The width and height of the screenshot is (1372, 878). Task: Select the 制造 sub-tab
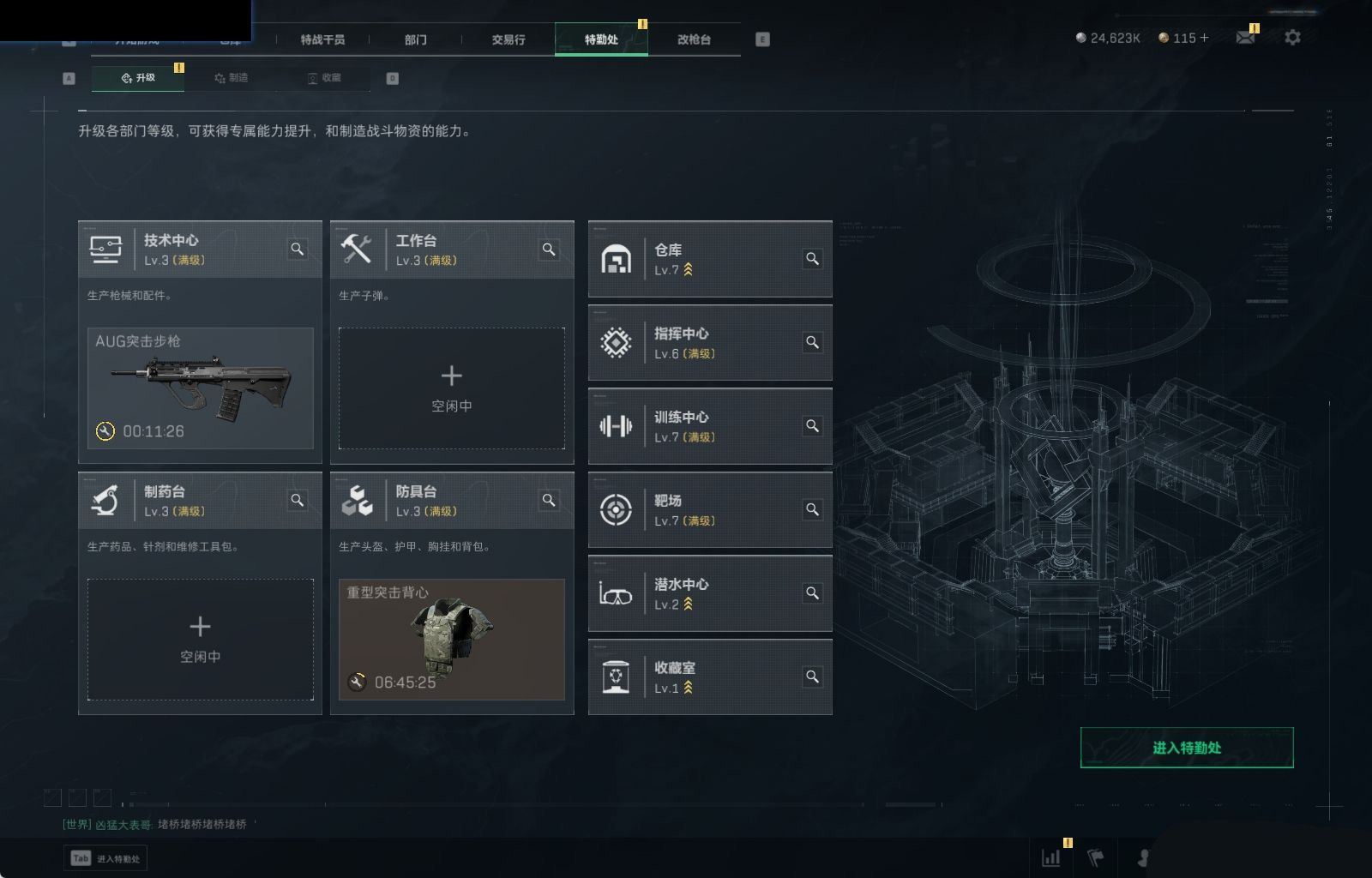(x=231, y=78)
